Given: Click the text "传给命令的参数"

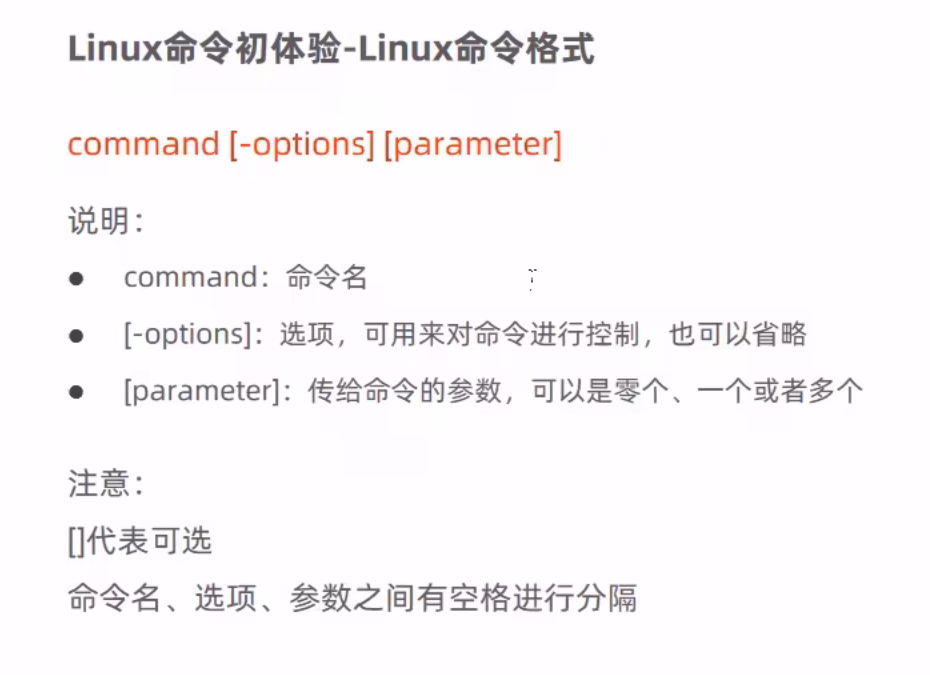Looking at the screenshot, I should coord(405,391).
